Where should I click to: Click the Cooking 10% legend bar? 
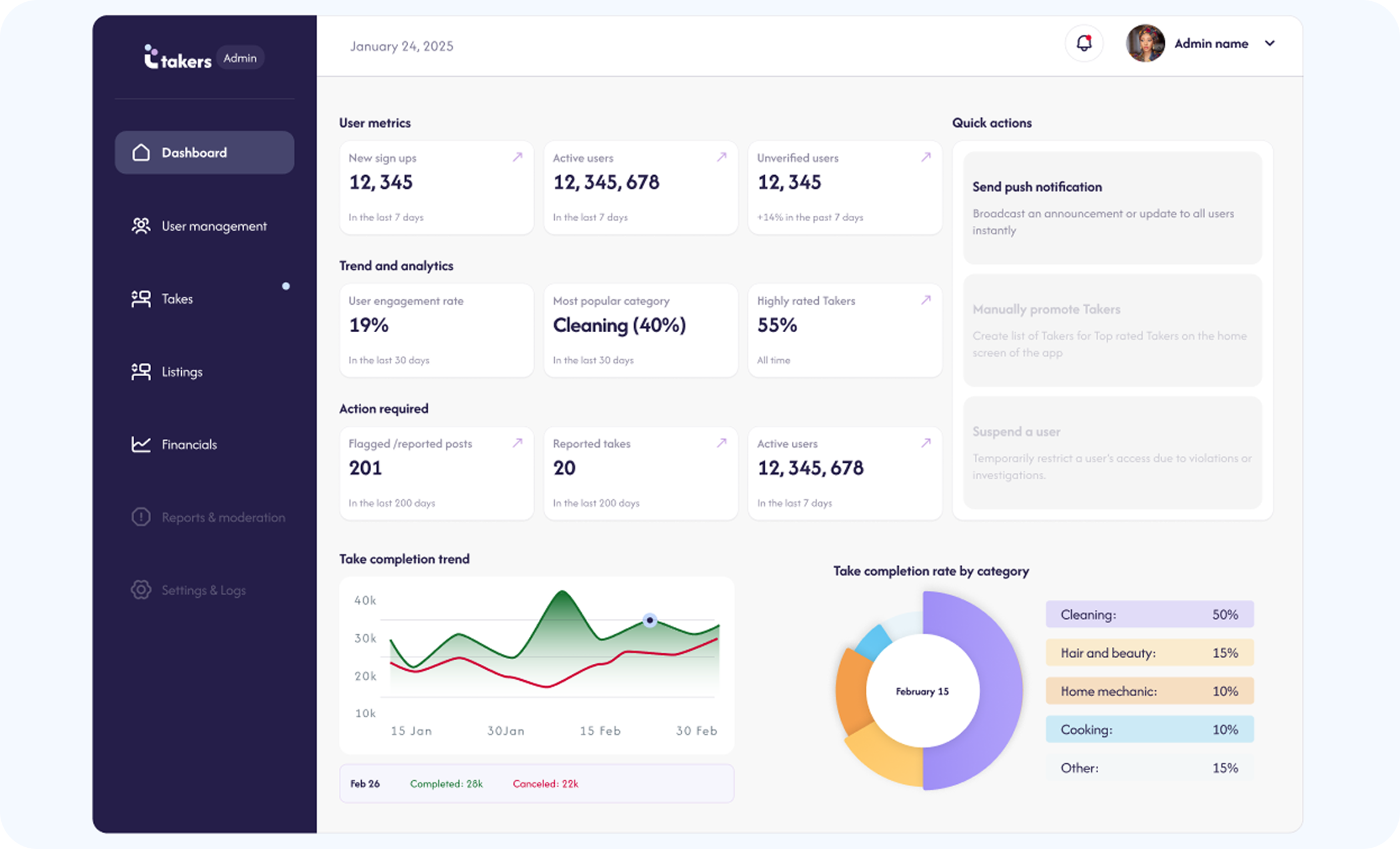pyautogui.click(x=1149, y=730)
